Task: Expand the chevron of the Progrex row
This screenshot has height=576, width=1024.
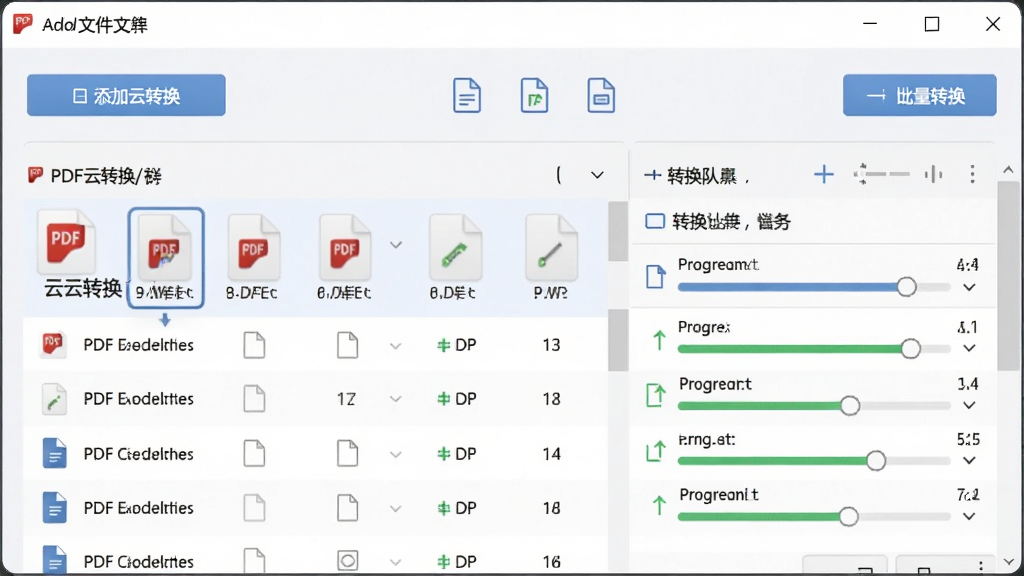Action: tap(969, 348)
